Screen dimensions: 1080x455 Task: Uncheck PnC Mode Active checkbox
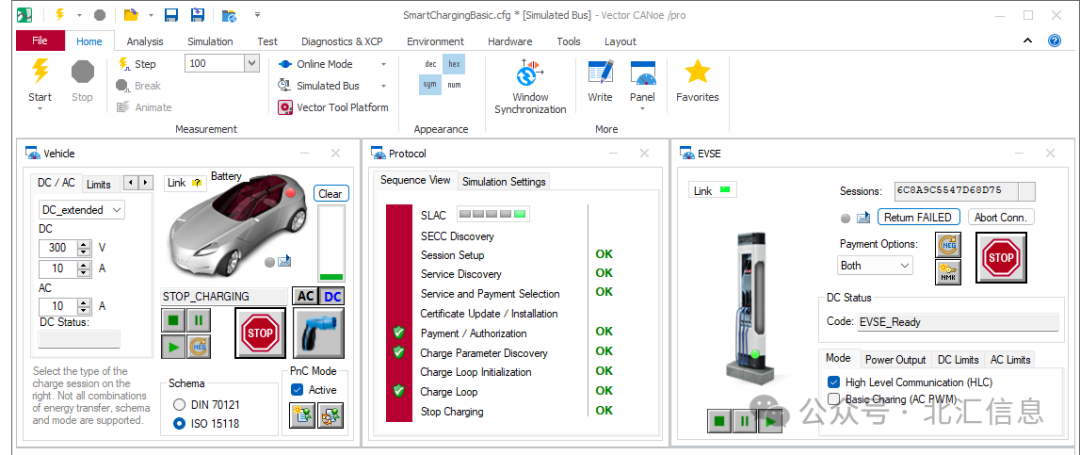pyautogui.click(x=297, y=390)
